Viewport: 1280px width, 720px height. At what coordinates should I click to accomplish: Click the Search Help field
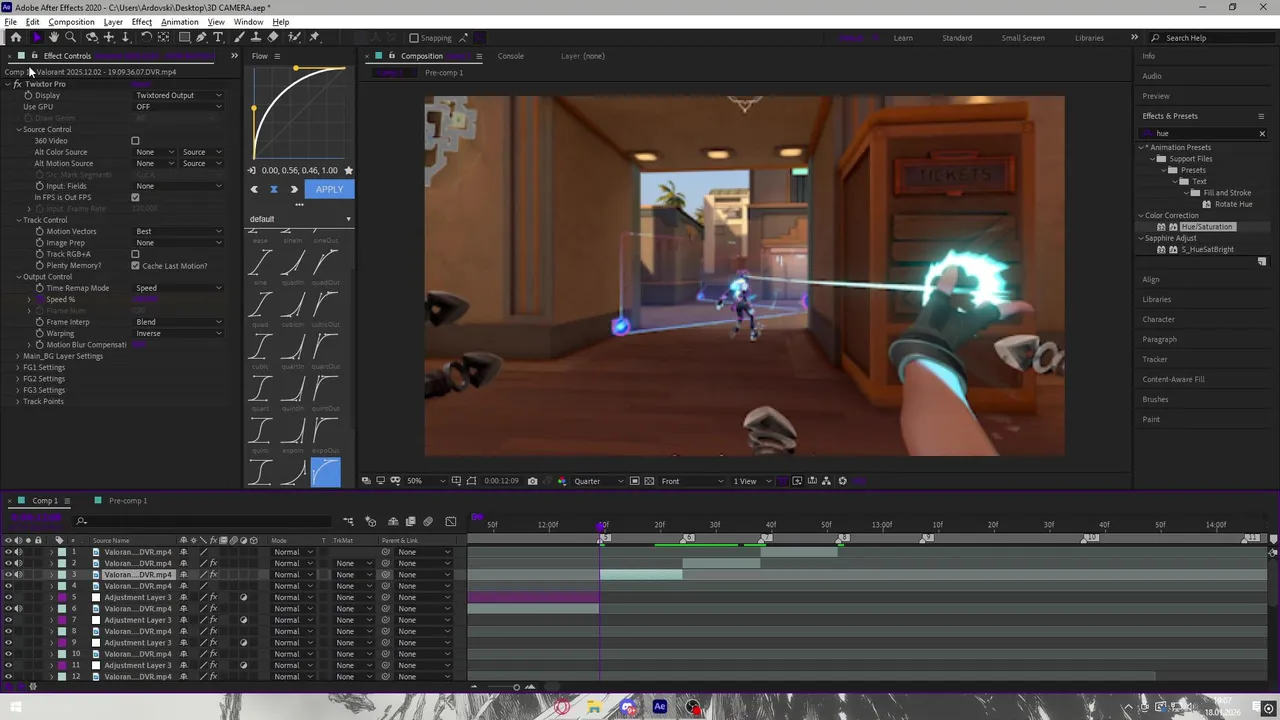[x=1213, y=38]
